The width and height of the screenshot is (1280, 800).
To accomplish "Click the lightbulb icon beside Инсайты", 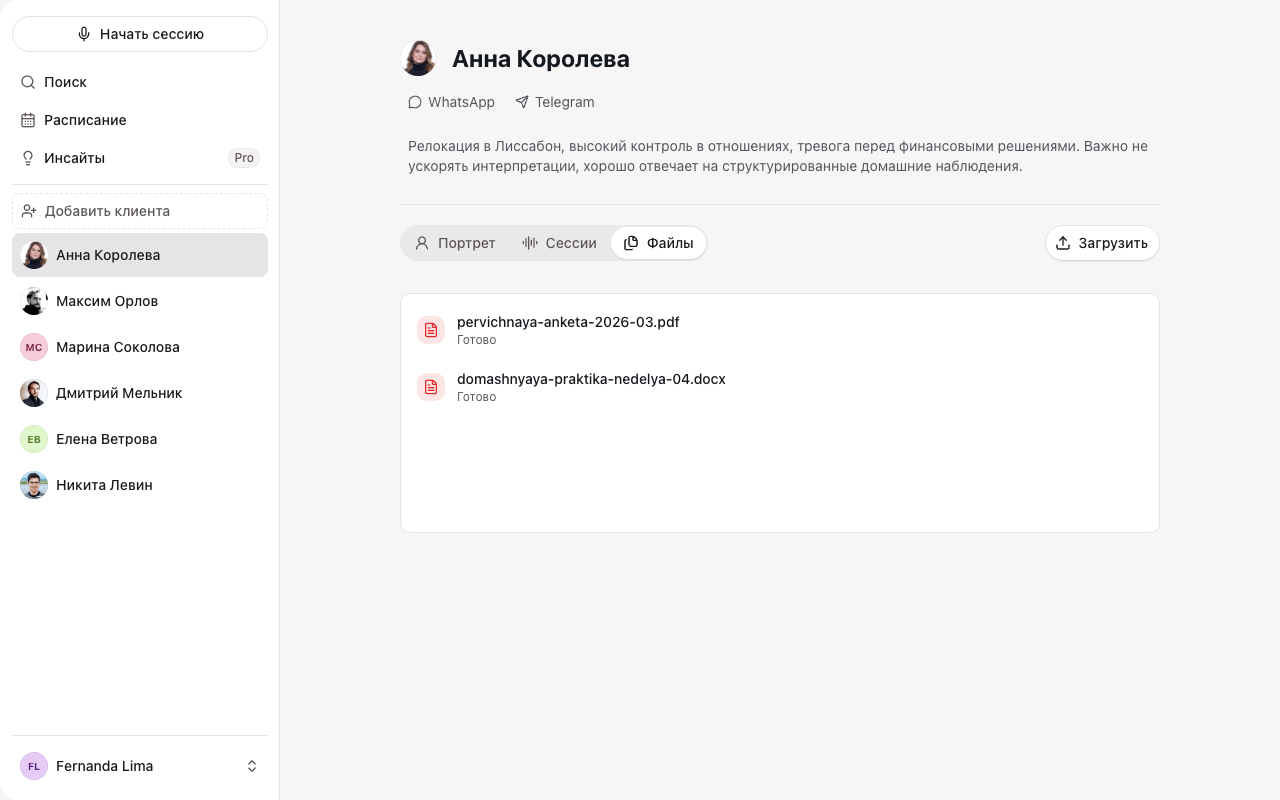I will coord(28,158).
